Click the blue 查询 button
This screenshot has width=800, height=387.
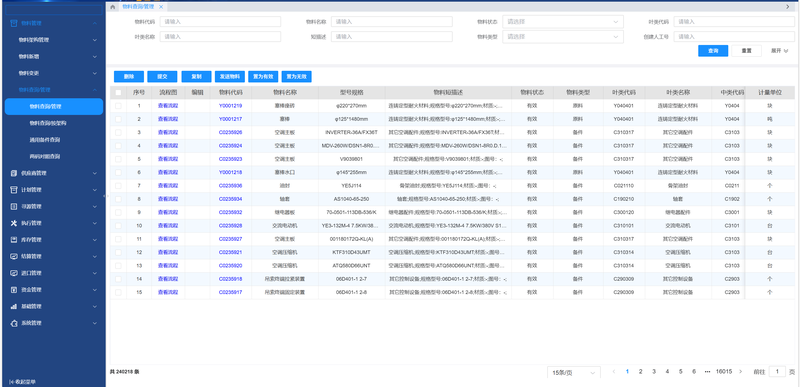tap(713, 51)
